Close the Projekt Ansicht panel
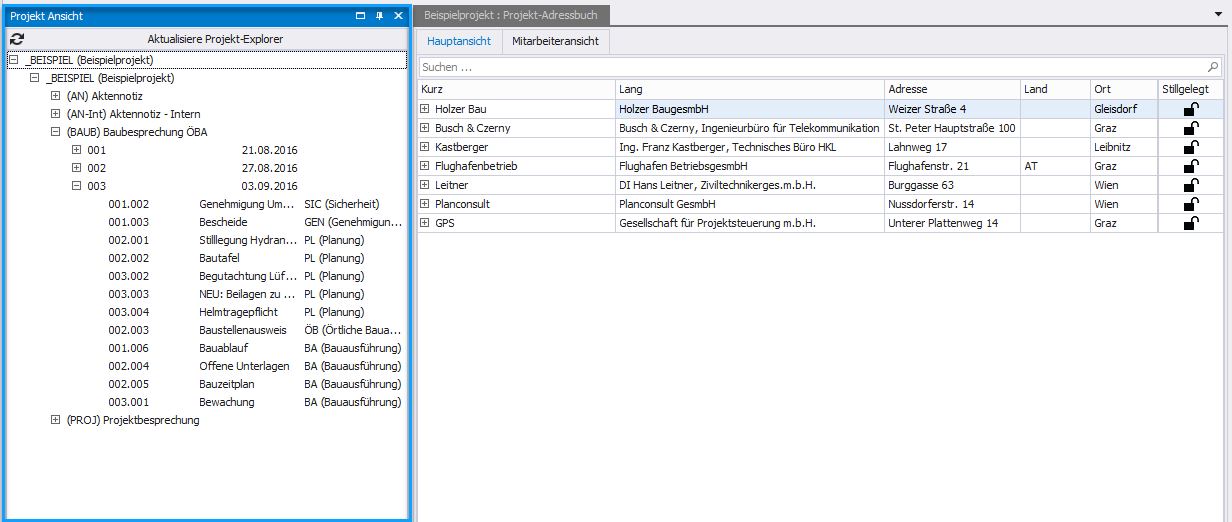This screenshot has width=1232, height=522. coord(398,16)
